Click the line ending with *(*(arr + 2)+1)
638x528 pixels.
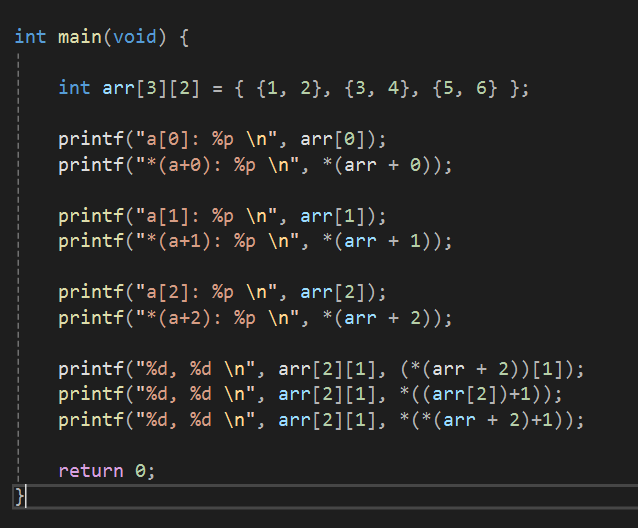321,420
